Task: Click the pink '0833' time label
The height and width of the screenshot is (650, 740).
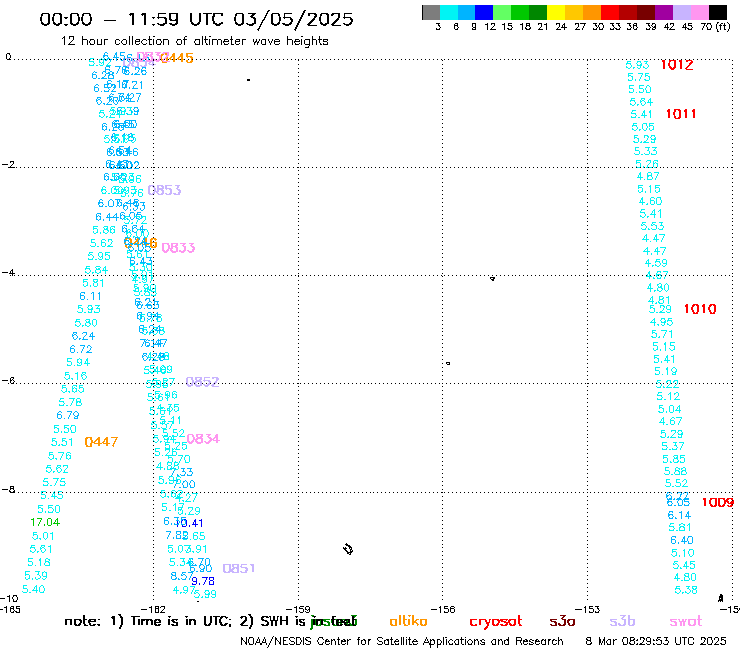Action: [x=178, y=248]
